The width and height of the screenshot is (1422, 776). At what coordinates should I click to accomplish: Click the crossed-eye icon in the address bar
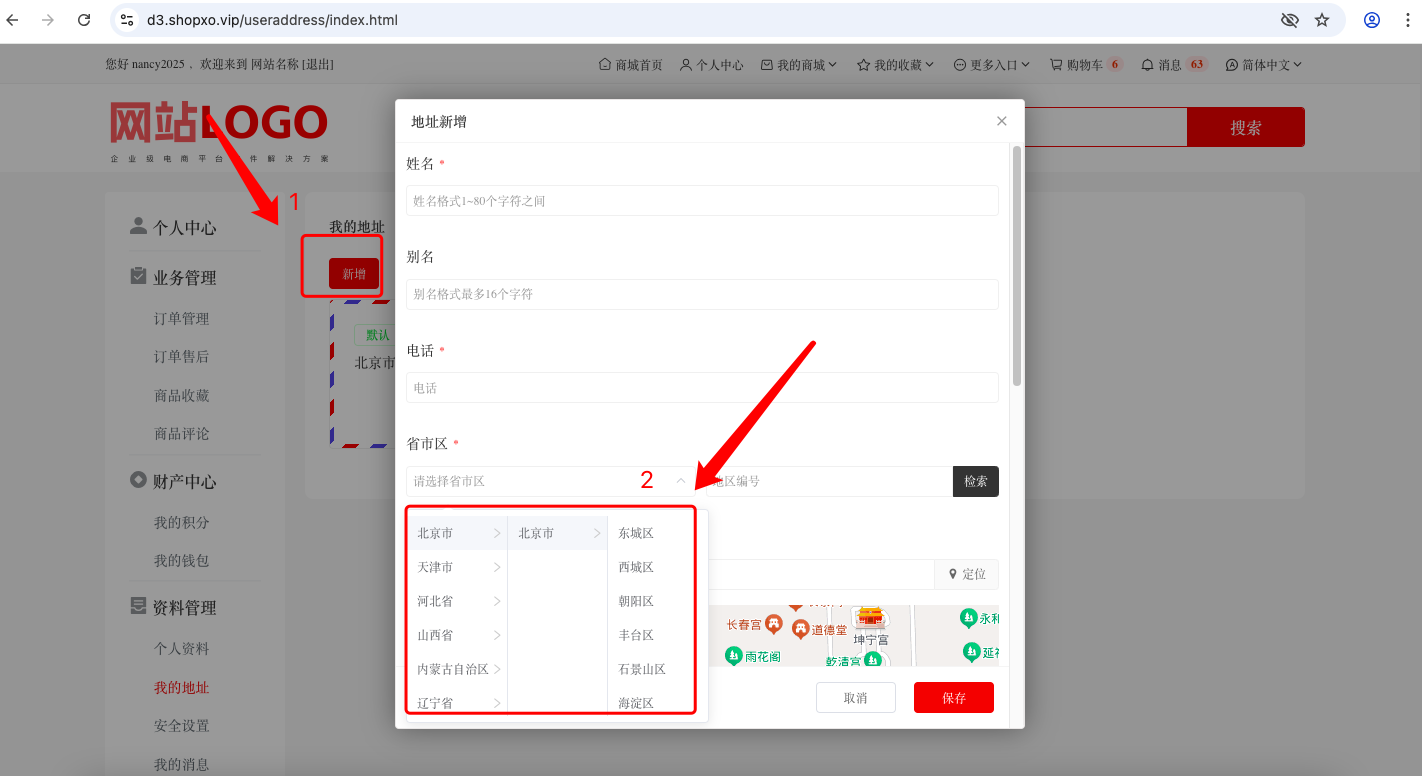1290,20
